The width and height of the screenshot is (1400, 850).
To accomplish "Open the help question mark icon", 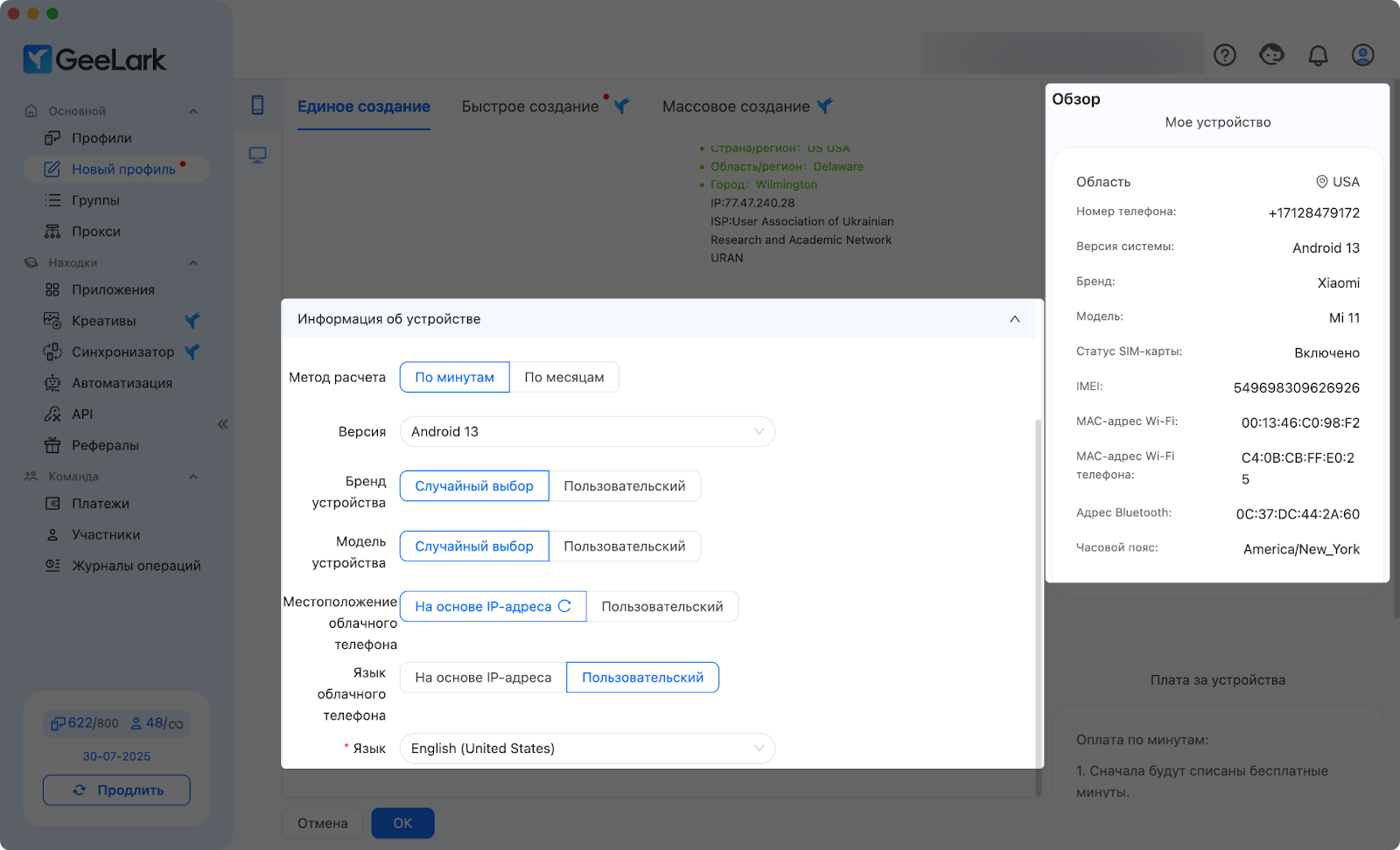I will [x=1225, y=55].
